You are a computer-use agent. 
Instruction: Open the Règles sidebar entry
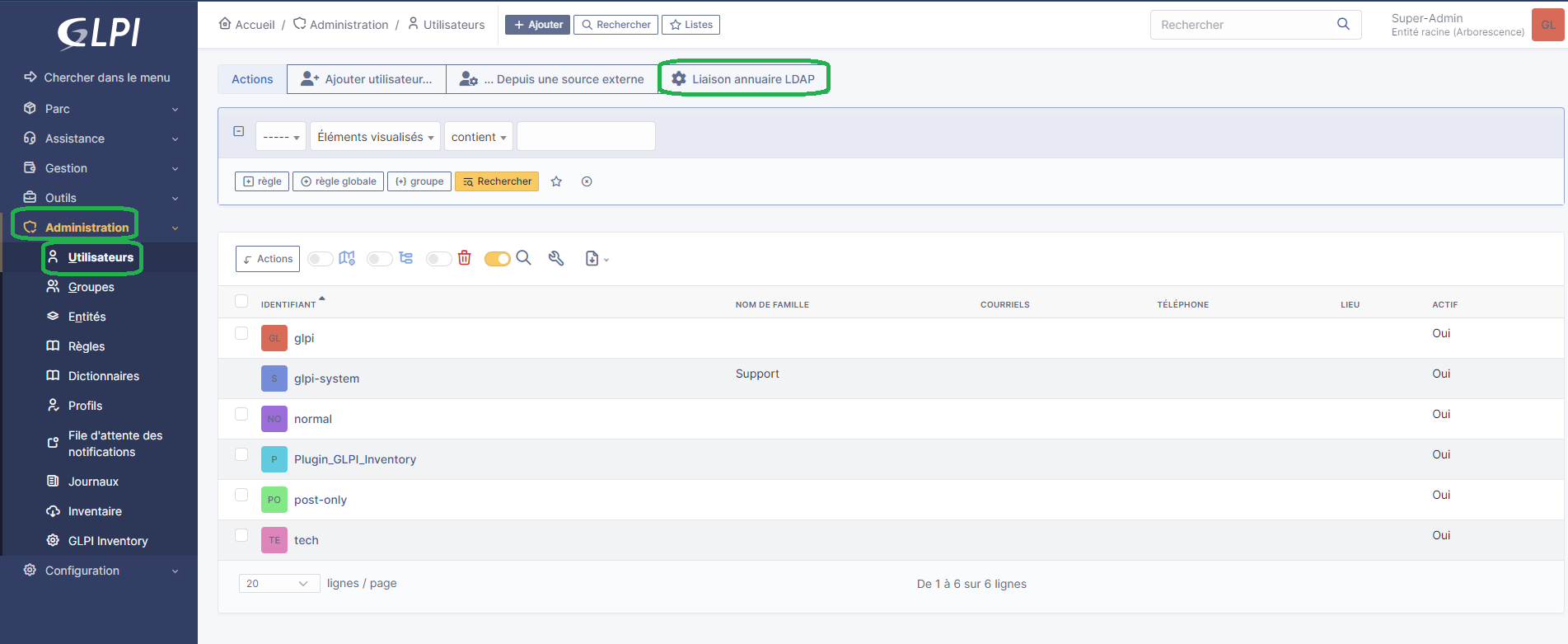86,346
